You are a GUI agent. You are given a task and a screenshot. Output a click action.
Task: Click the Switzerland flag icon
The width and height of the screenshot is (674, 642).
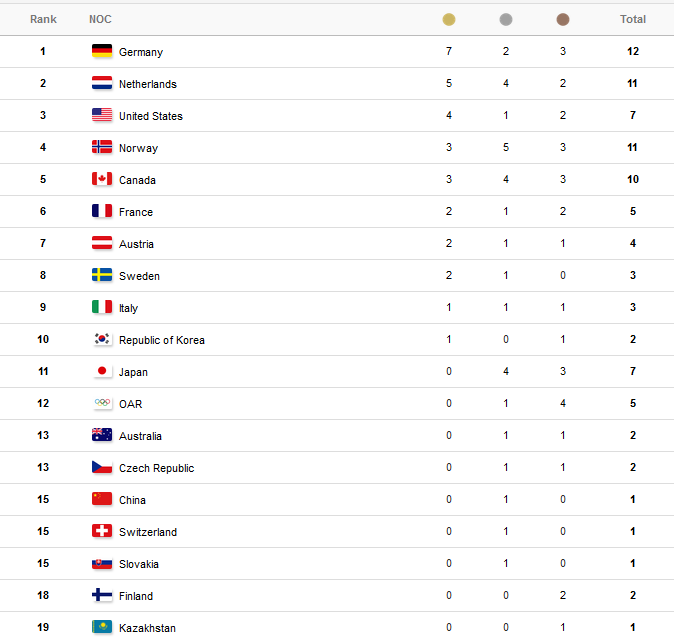(x=102, y=531)
